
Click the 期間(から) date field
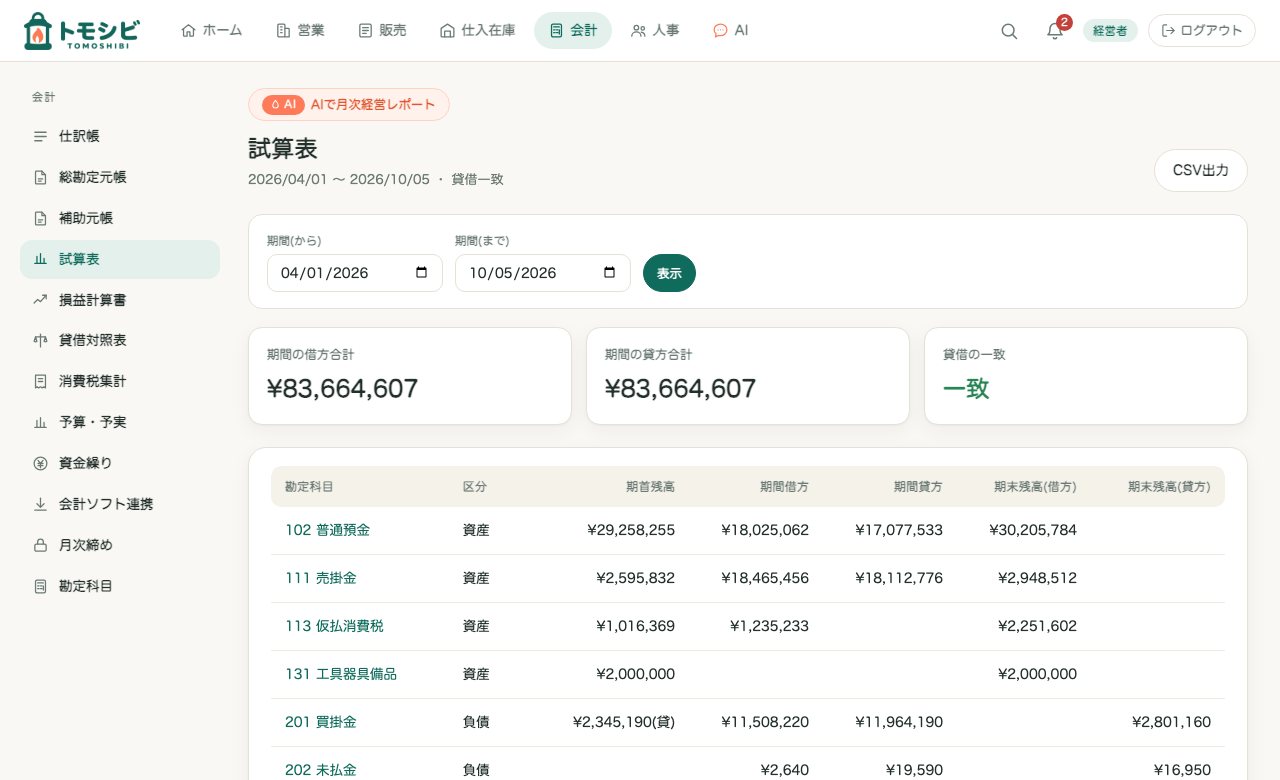tap(355, 273)
